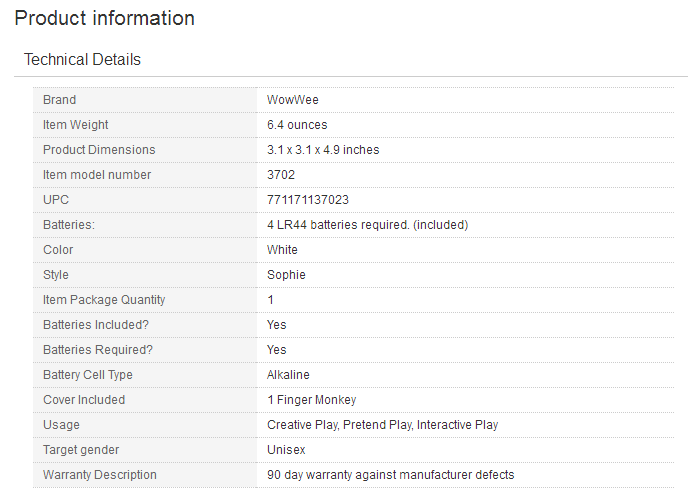Screen dimensions: 697x491
Task: Click the Target gender Unisex value
Action: (286, 450)
